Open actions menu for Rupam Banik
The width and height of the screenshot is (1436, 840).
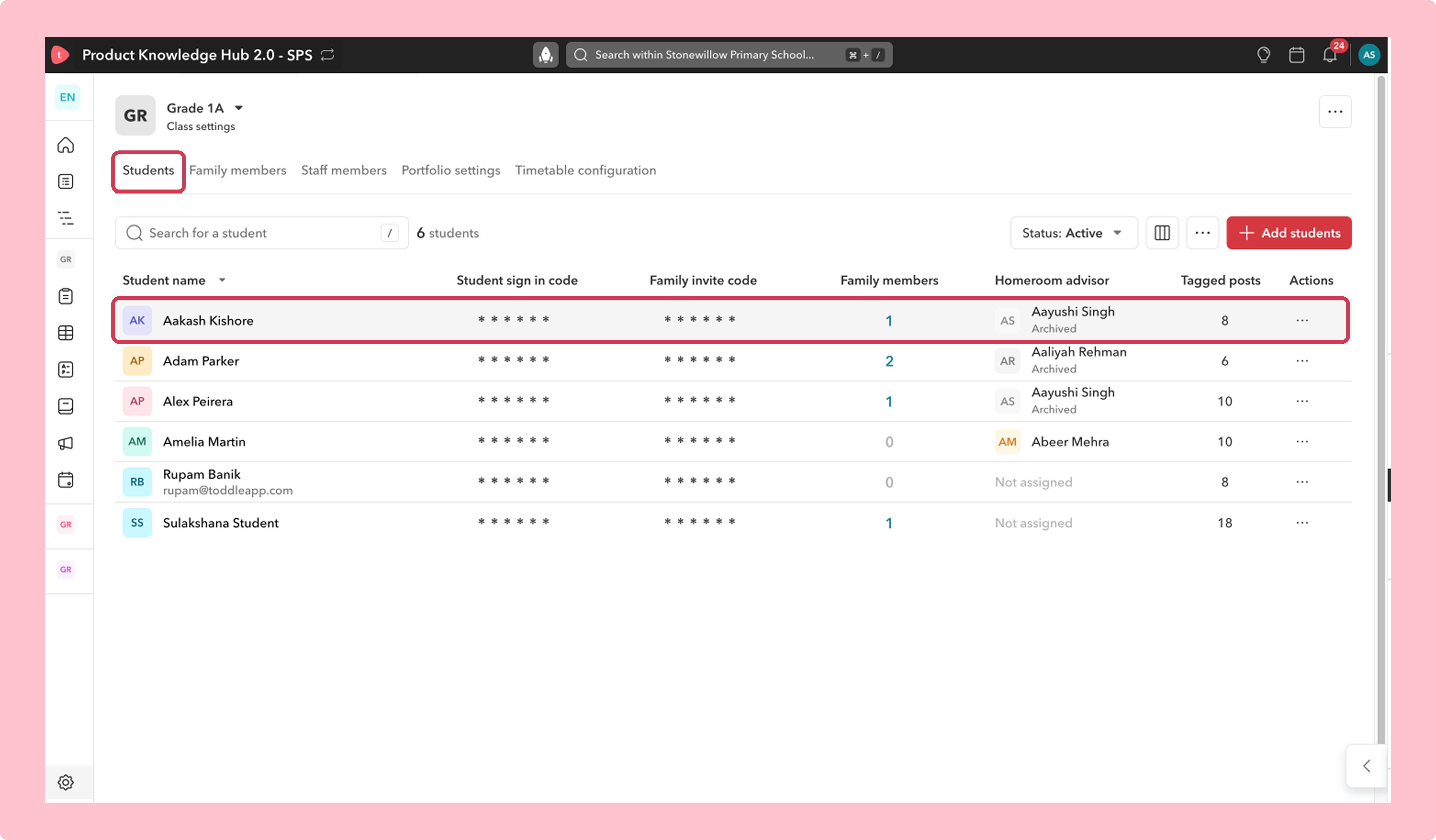pos(1302,482)
